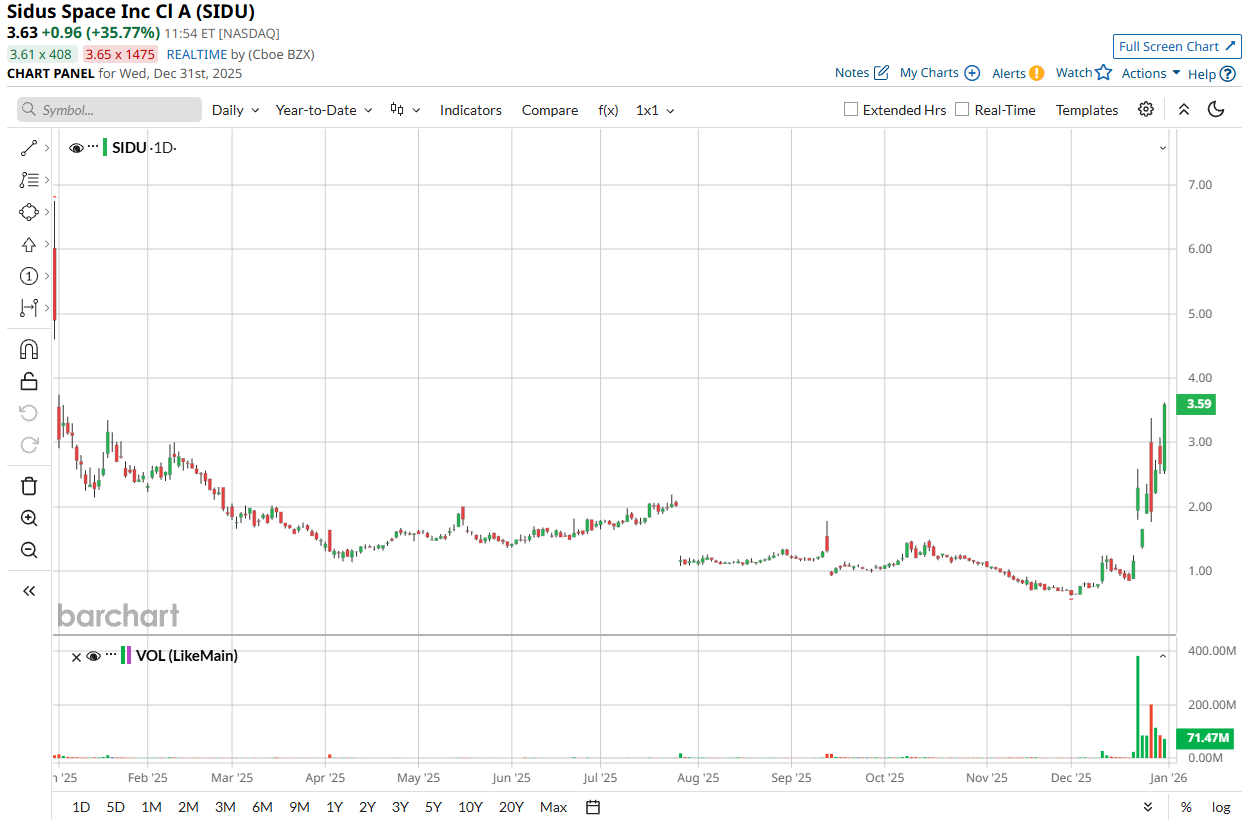The height and width of the screenshot is (820, 1248).
Task: Click the Watch star icon
Action: (x=1103, y=72)
